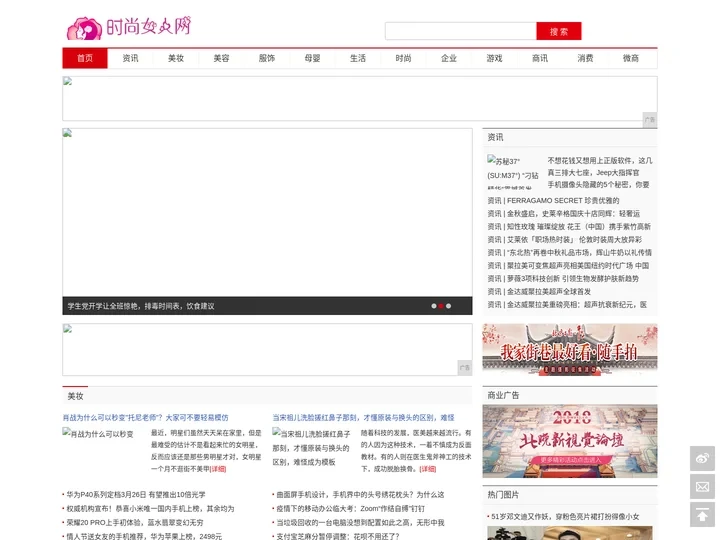Open the 美妆 navigation tab
The height and width of the screenshot is (540, 720).
tap(176, 58)
